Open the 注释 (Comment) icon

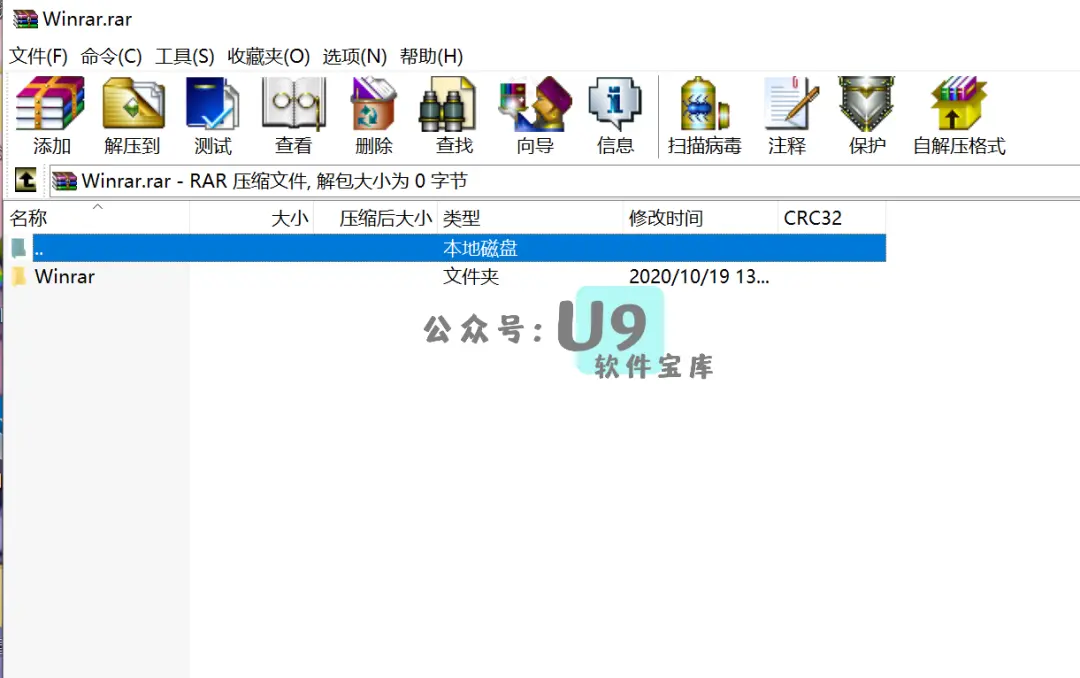792,103
